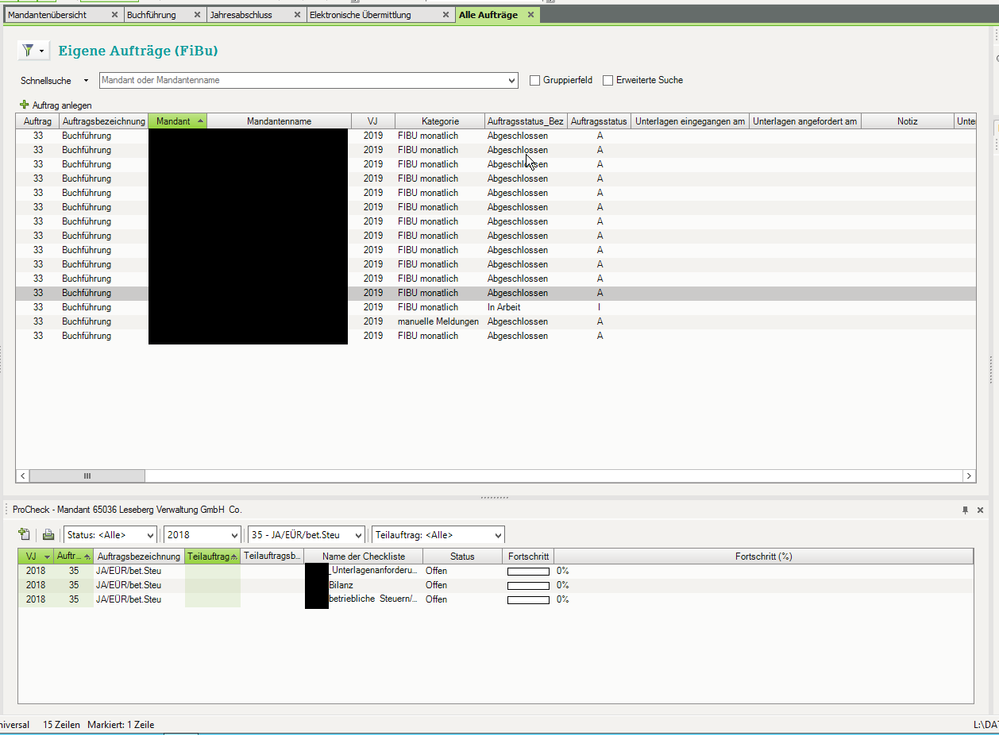The height and width of the screenshot is (735, 999).
Task: Close the ProCheck panel
Action: pos(980,510)
